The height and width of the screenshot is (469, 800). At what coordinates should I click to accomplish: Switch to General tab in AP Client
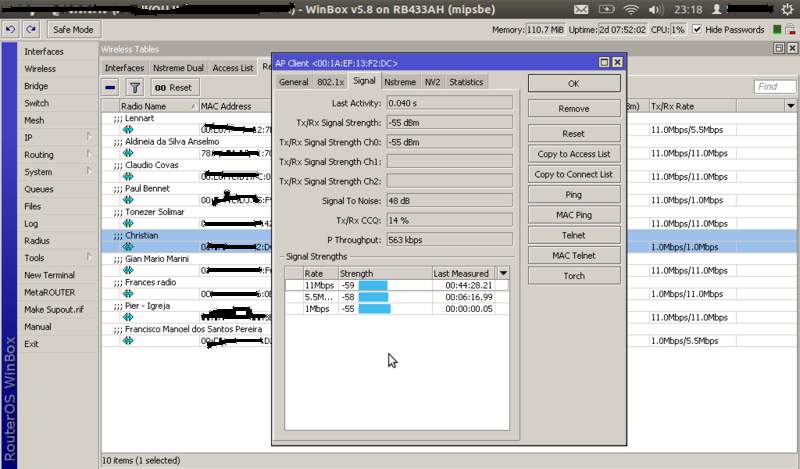coord(294,82)
